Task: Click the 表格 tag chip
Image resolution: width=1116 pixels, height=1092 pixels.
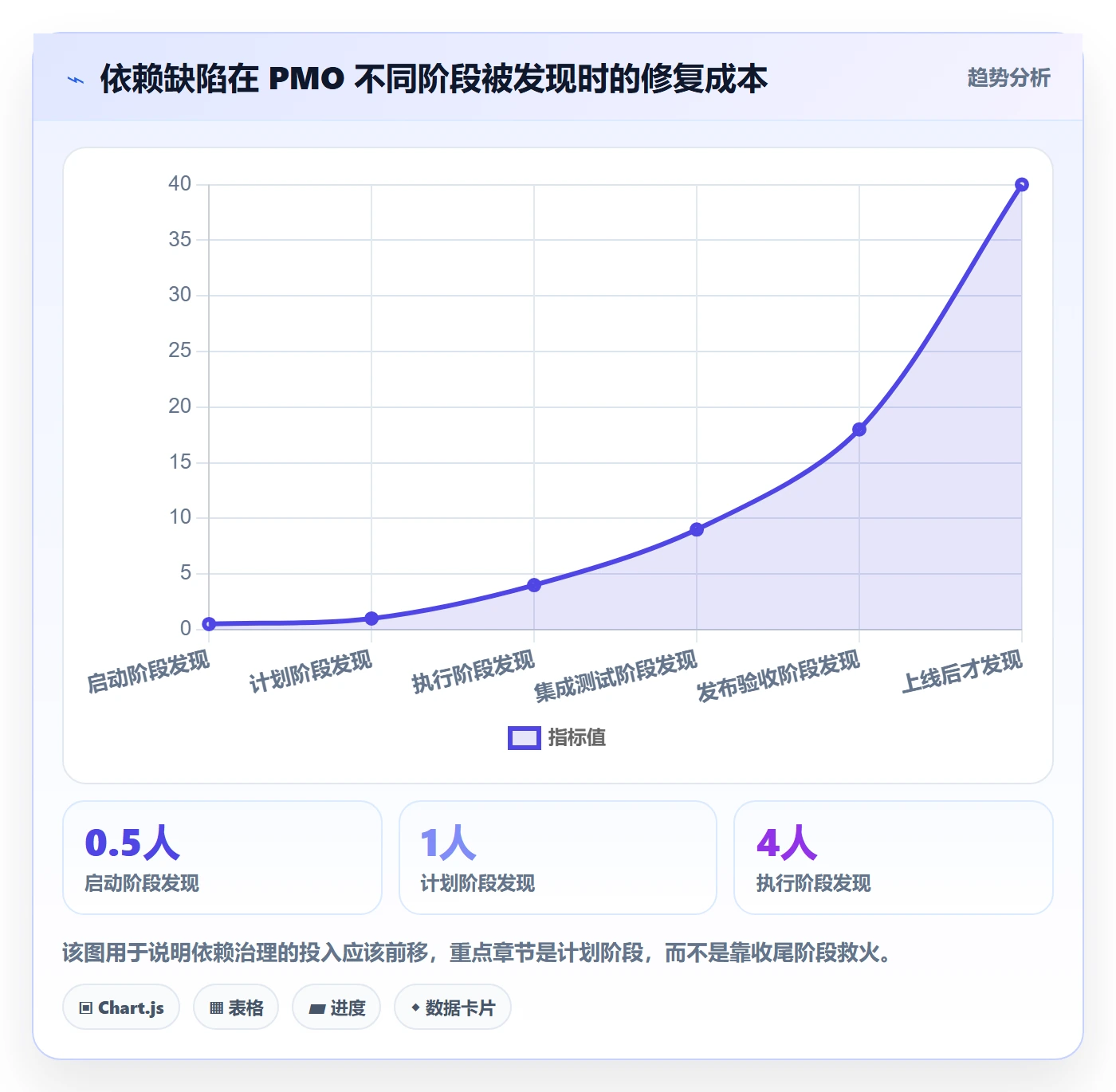Action: pos(236,1008)
